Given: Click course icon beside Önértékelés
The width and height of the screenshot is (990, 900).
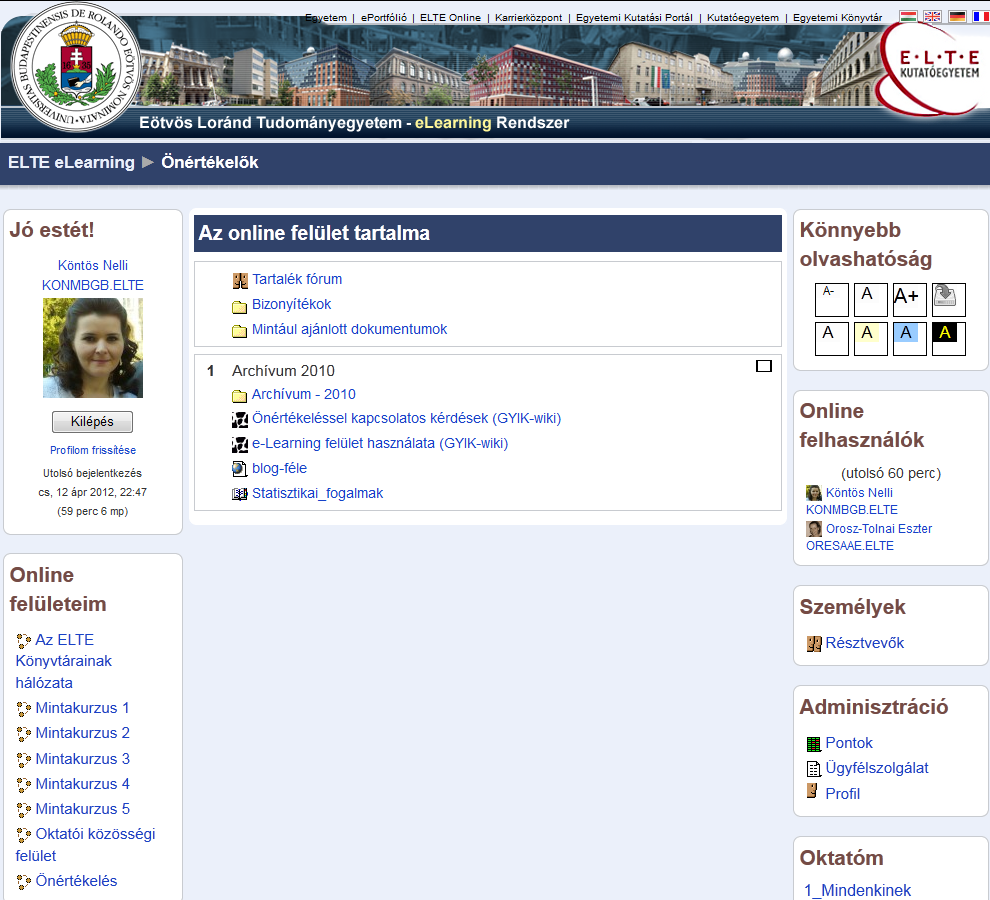Looking at the screenshot, I should pyautogui.click(x=23, y=882).
